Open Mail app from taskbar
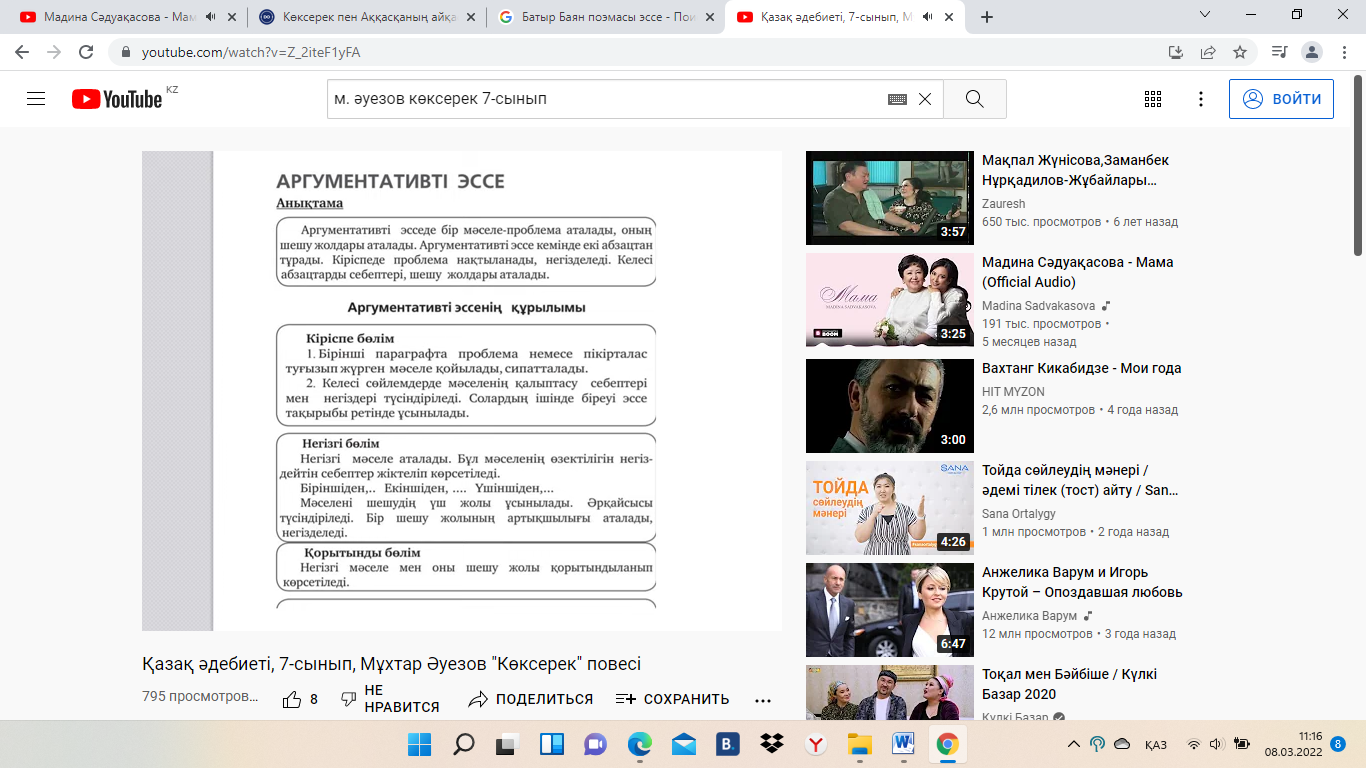This screenshot has width=1366, height=768. 683,744
